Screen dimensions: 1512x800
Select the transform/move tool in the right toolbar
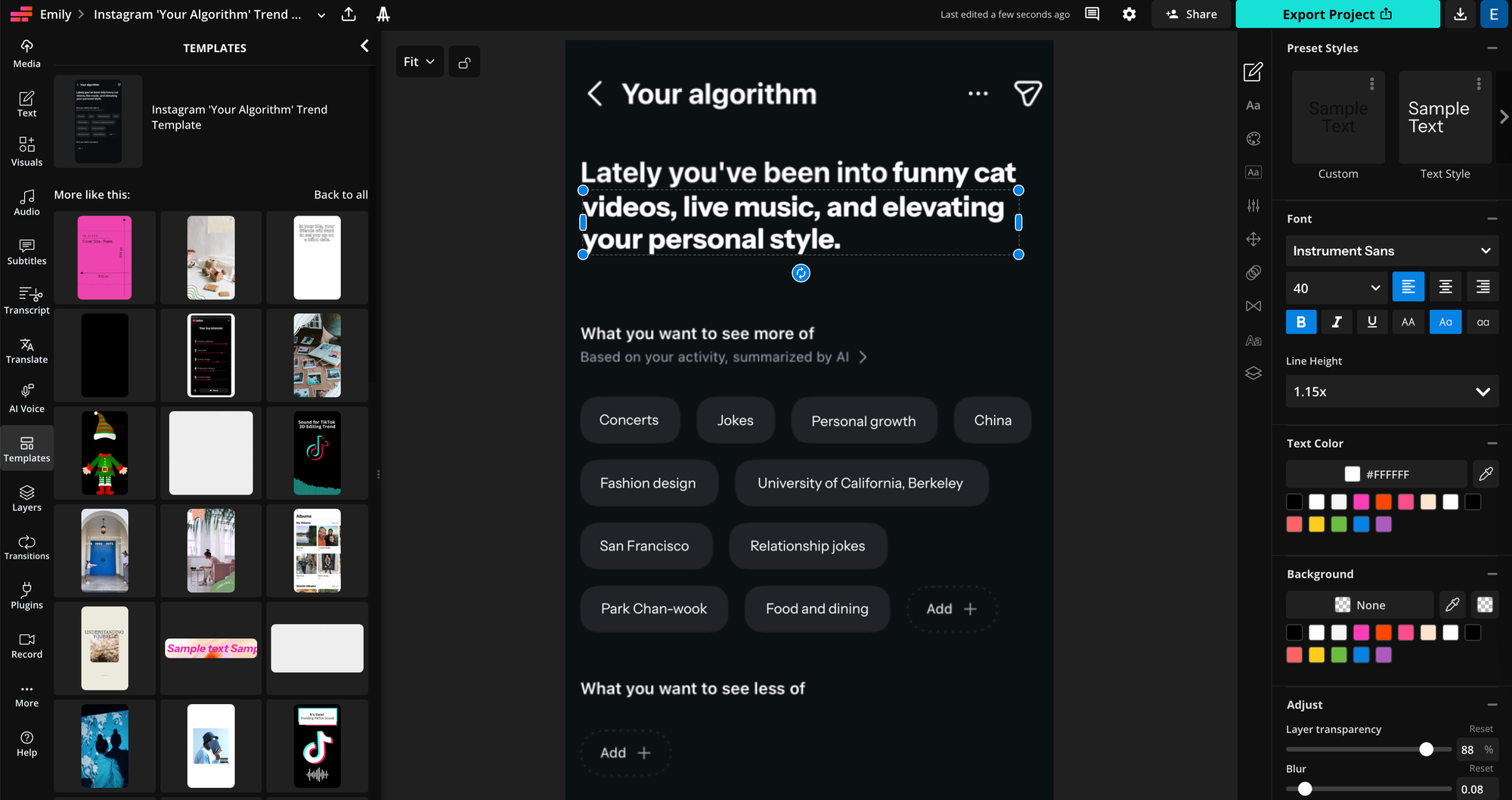(1253, 239)
